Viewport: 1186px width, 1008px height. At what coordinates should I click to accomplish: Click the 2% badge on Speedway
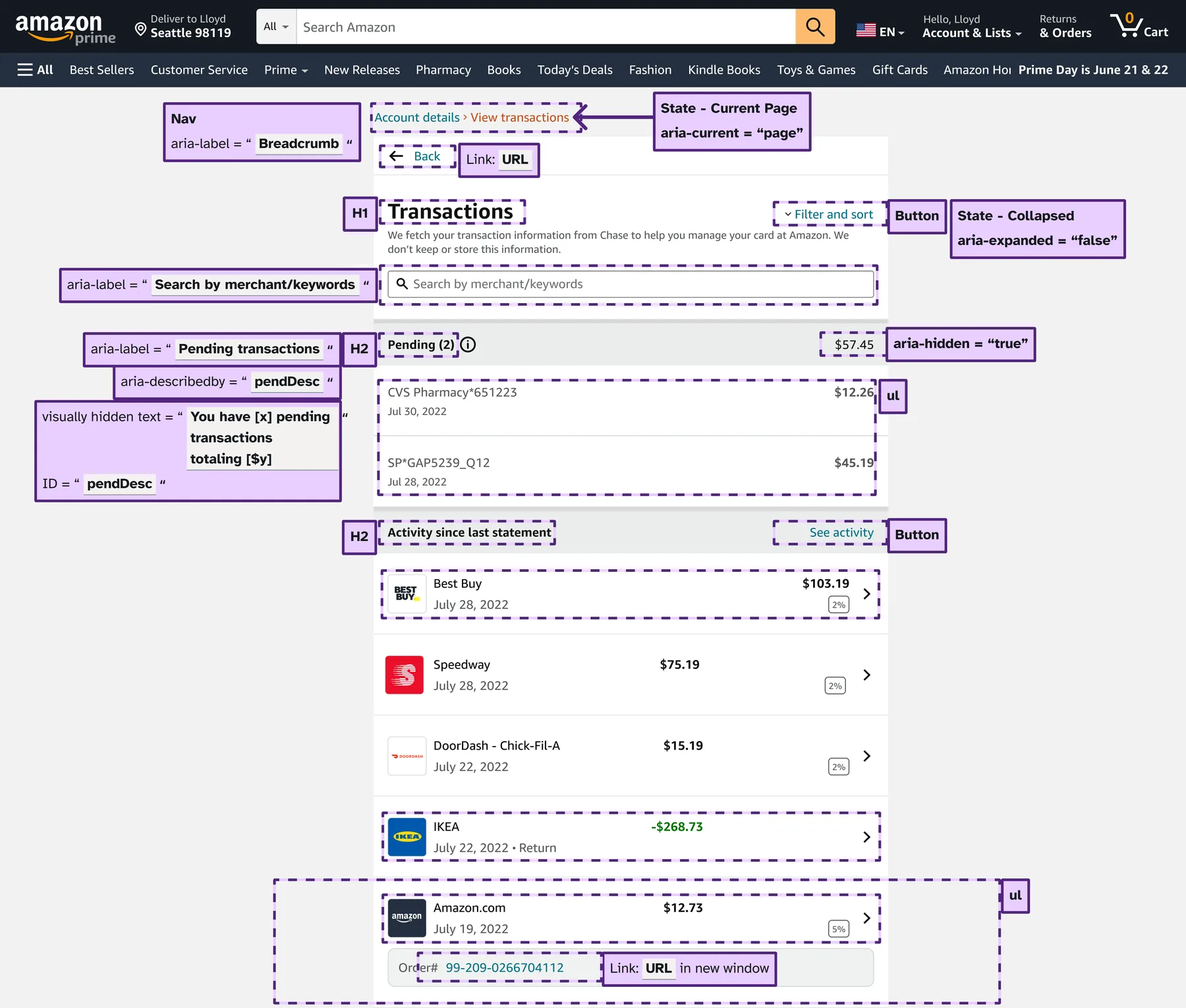click(x=835, y=686)
